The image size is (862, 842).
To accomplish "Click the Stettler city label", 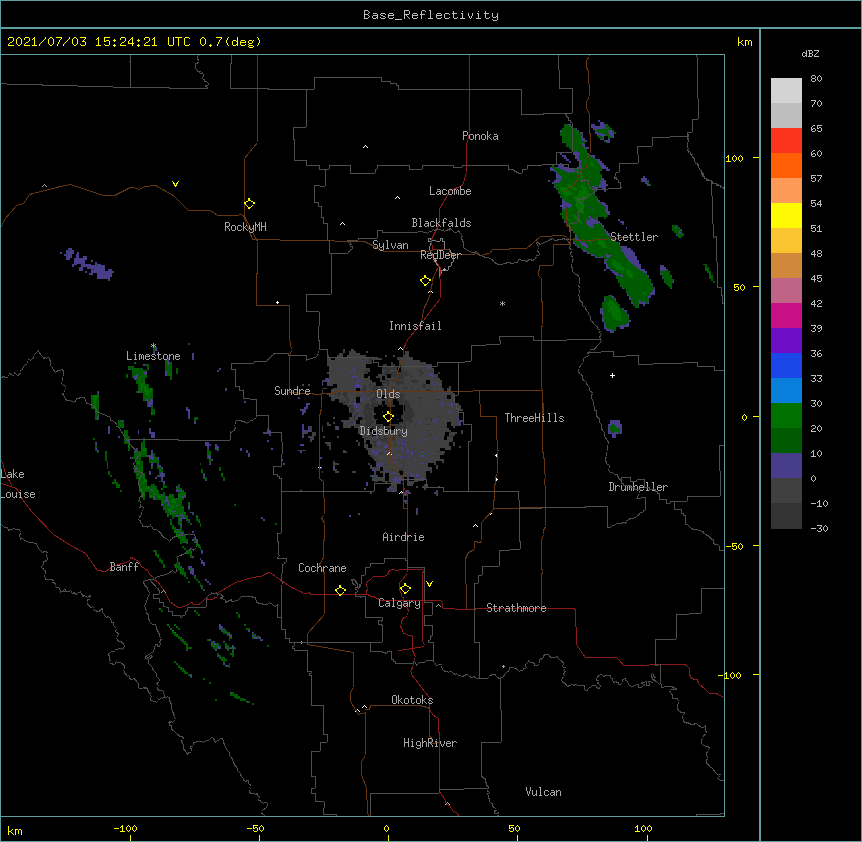I will 634,237.
